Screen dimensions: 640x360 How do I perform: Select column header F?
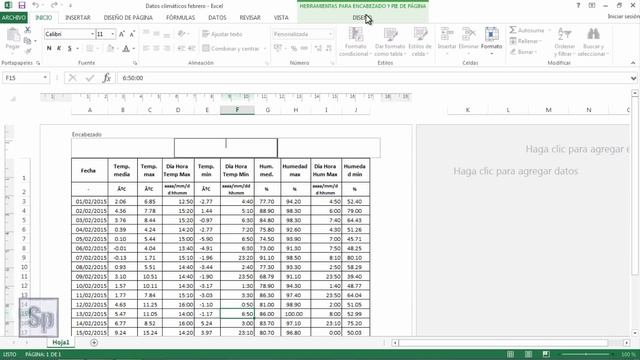click(237, 110)
